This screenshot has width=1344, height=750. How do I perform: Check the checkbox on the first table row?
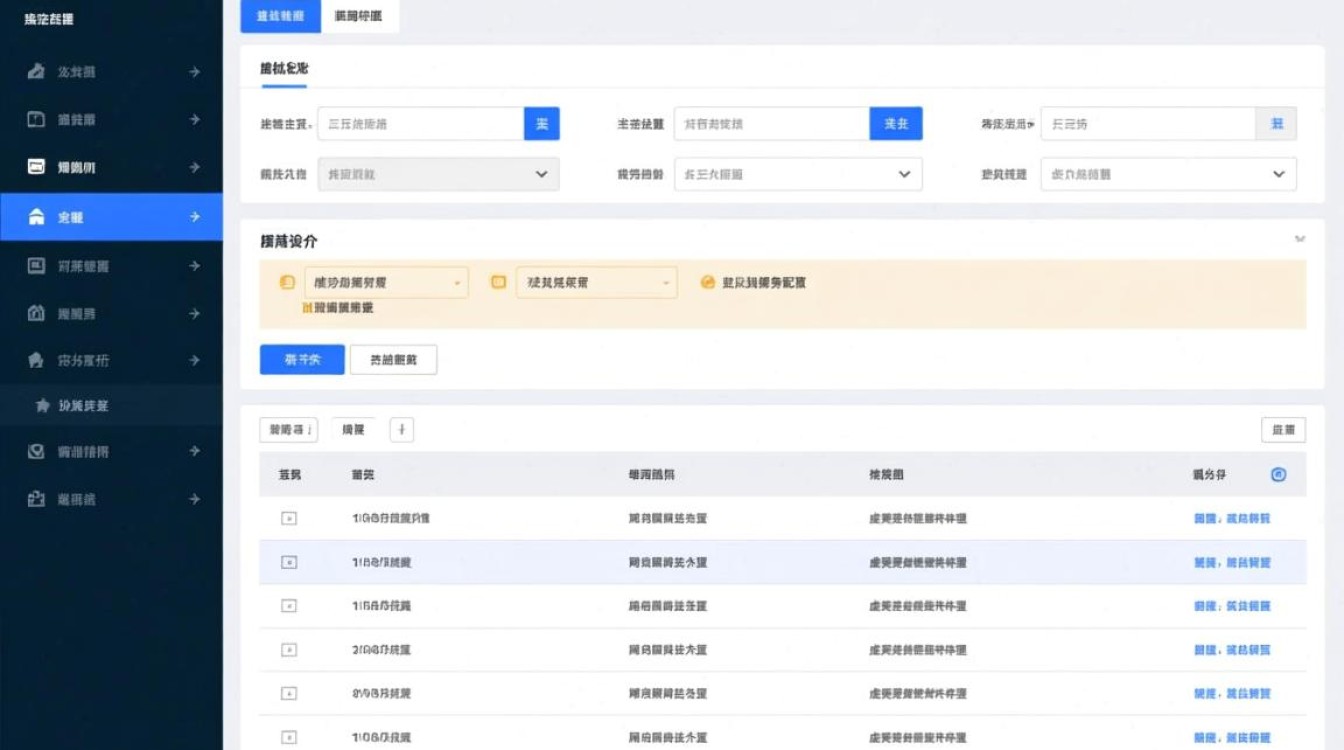(x=287, y=518)
